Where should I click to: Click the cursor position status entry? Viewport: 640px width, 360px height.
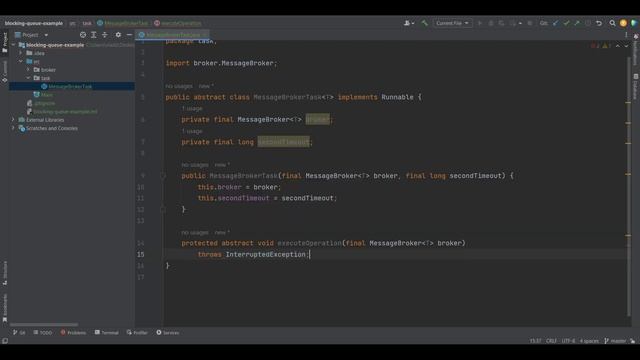(535, 341)
